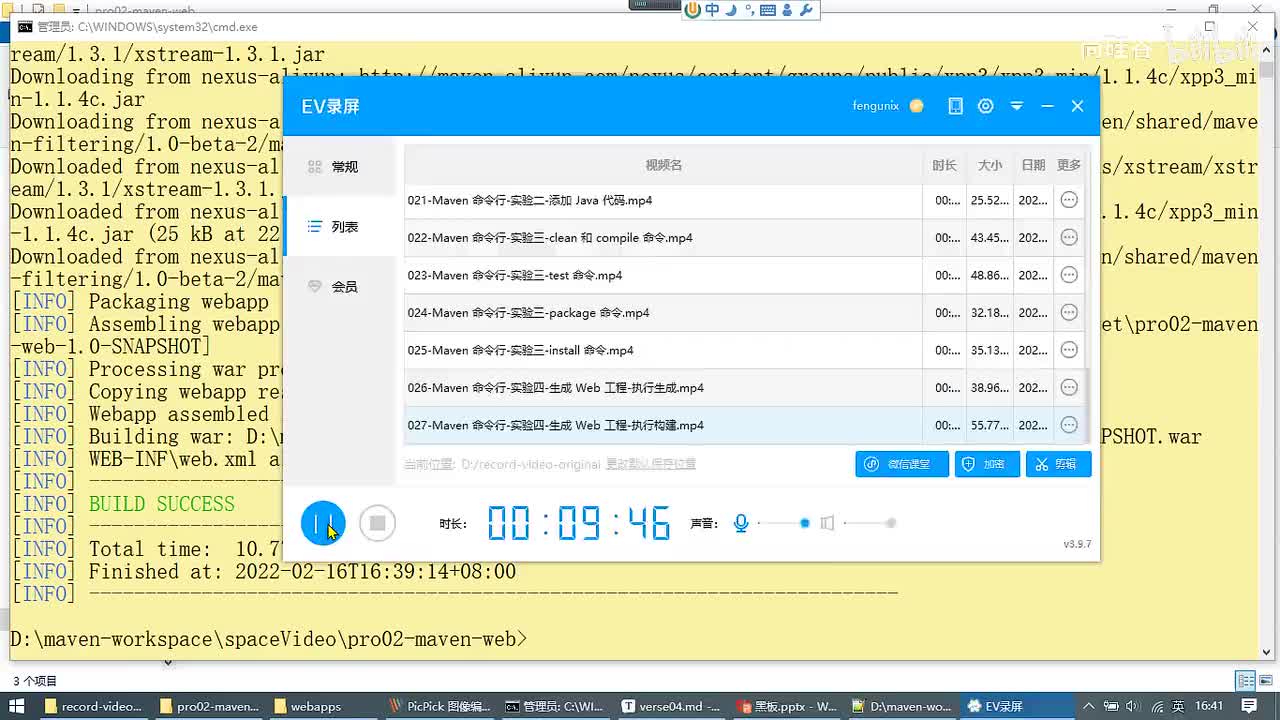The image size is (1280, 720).
Task: Open more options for video 022
Action: pyautogui.click(x=1069, y=238)
